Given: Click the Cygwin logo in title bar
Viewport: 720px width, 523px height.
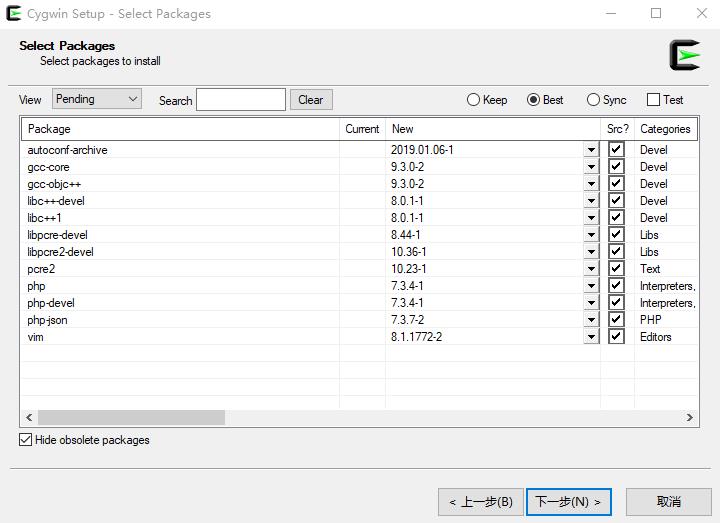Looking at the screenshot, I should pyautogui.click(x=14, y=13).
